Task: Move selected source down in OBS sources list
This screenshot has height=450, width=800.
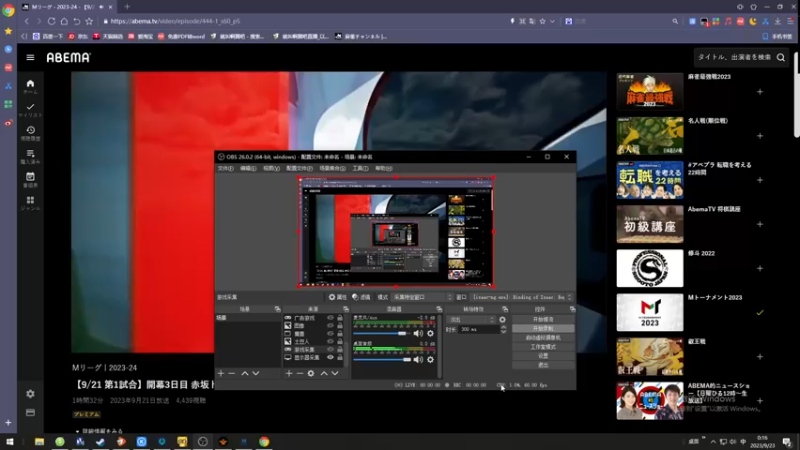Action: click(335, 373)
